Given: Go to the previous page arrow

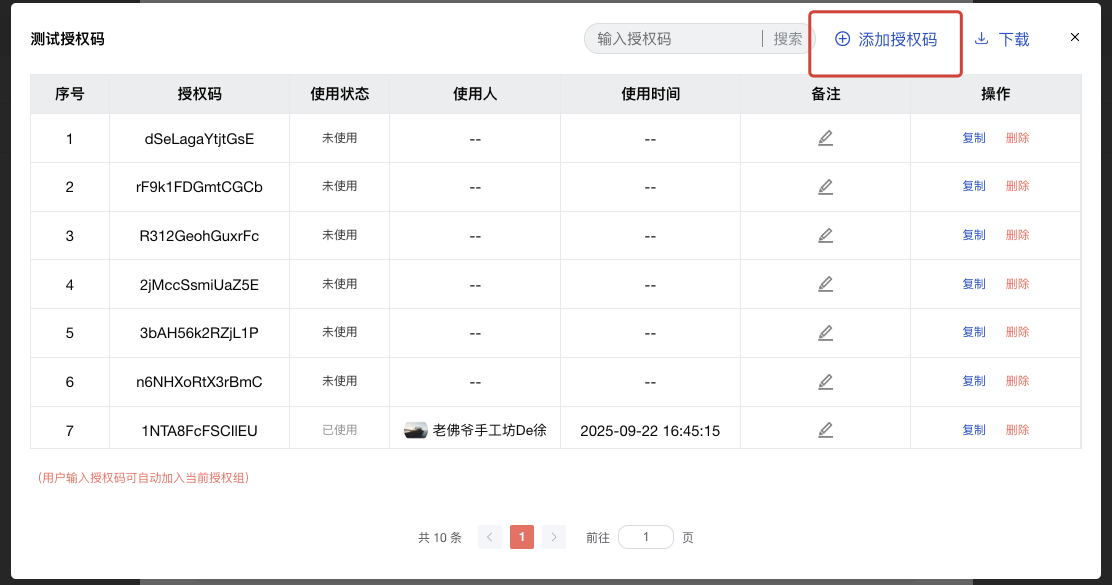Looking at the screenshot, I should pos(490,537).
